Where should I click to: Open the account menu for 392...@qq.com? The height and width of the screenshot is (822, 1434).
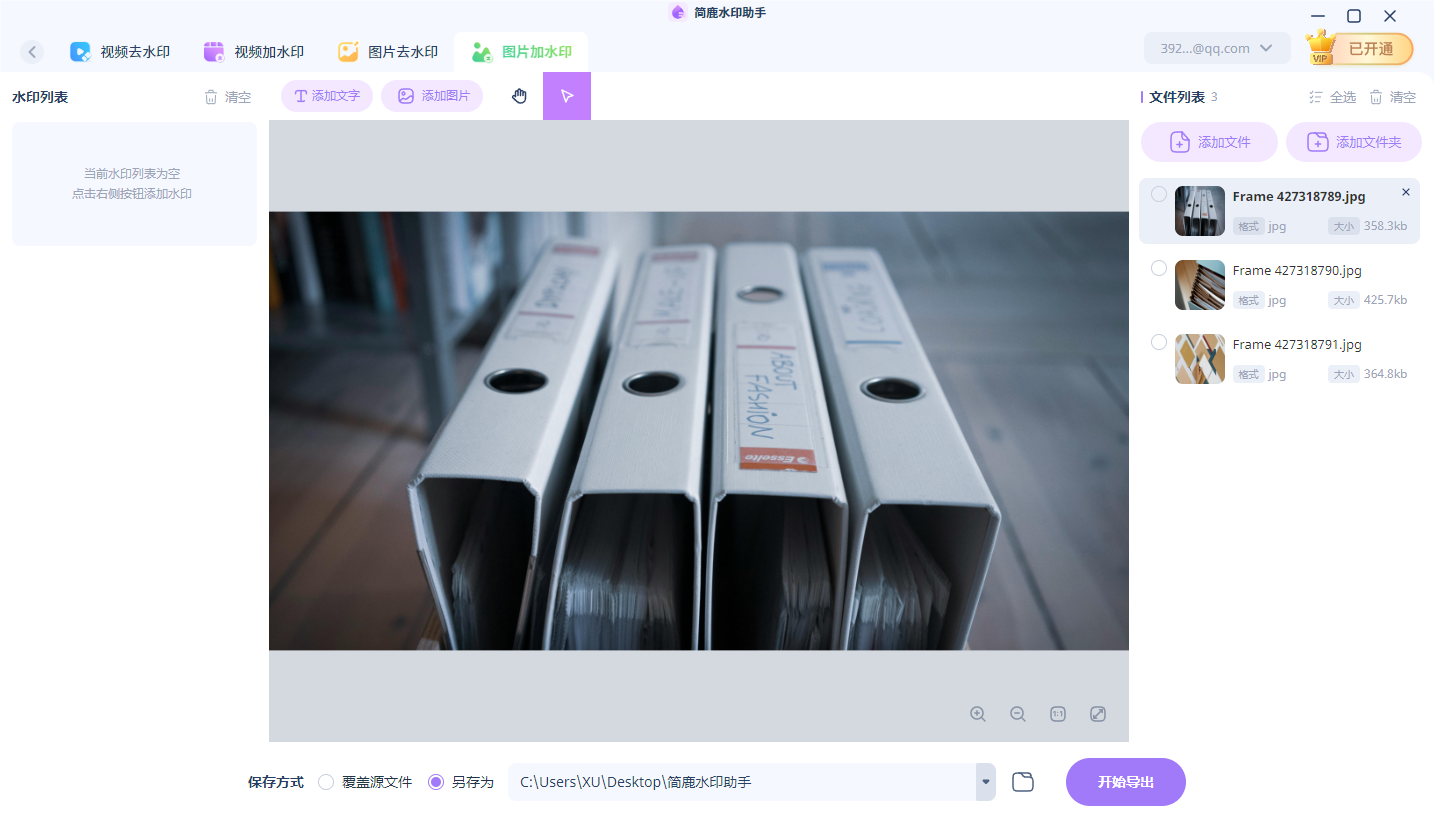point(1217,47)
